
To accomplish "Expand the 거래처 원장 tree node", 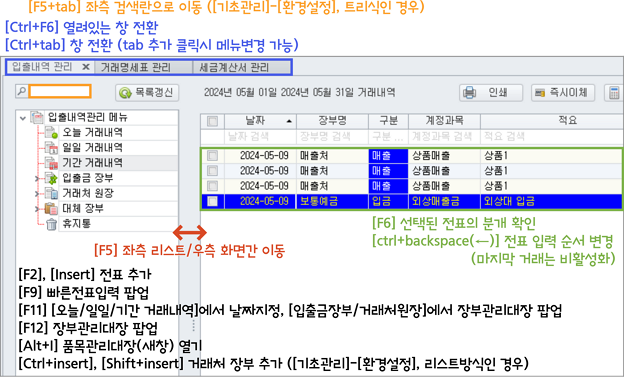I will pos(37,193).
